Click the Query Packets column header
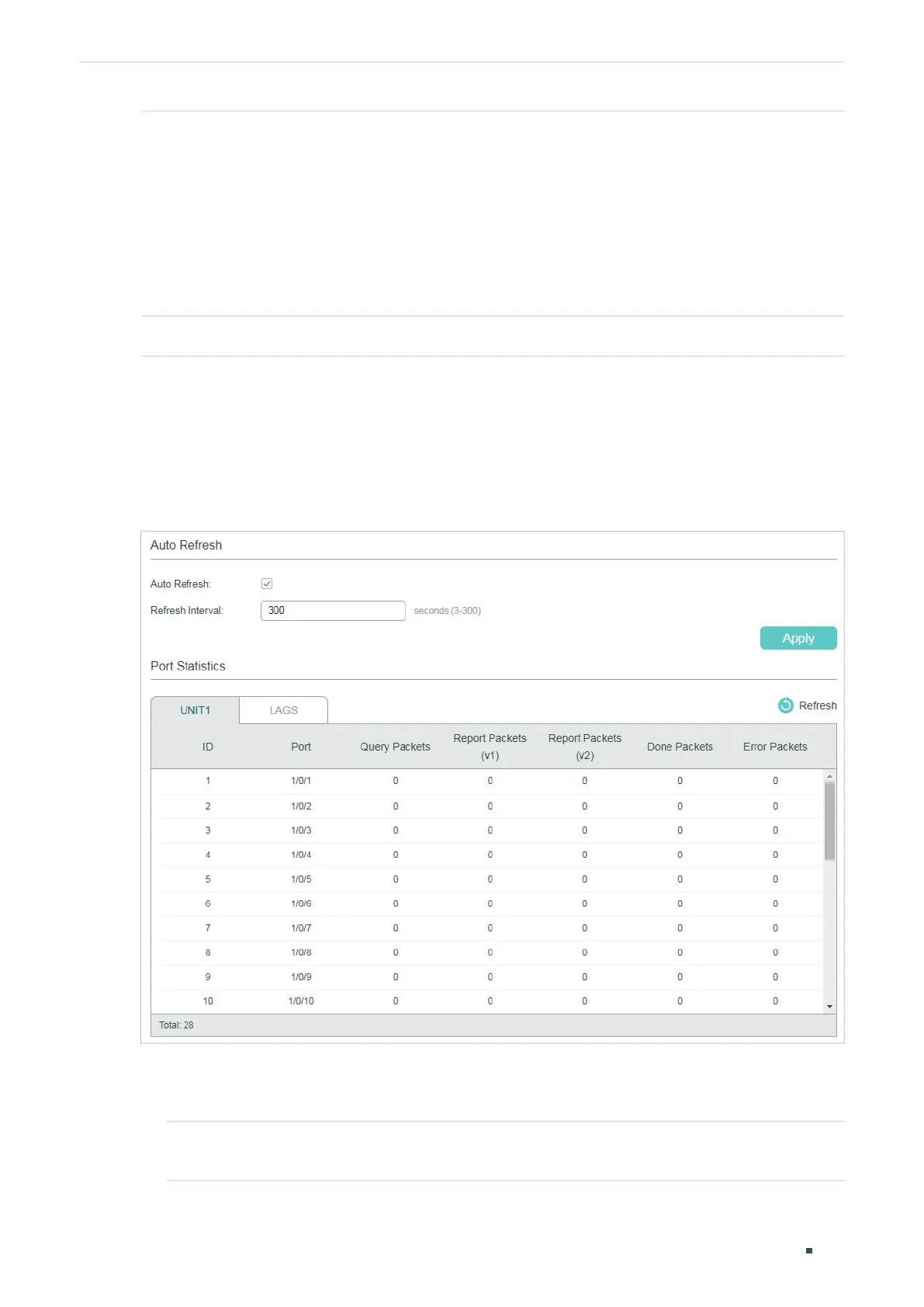 395,747
